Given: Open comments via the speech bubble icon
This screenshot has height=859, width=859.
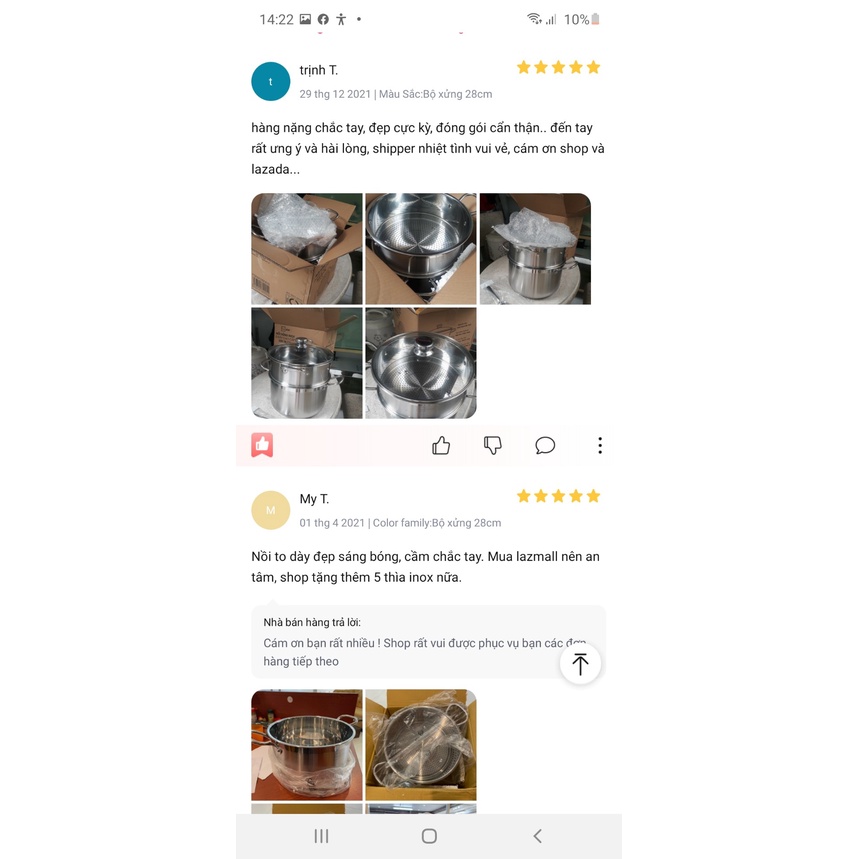Looking at the screenshot, I should (545, 445).
